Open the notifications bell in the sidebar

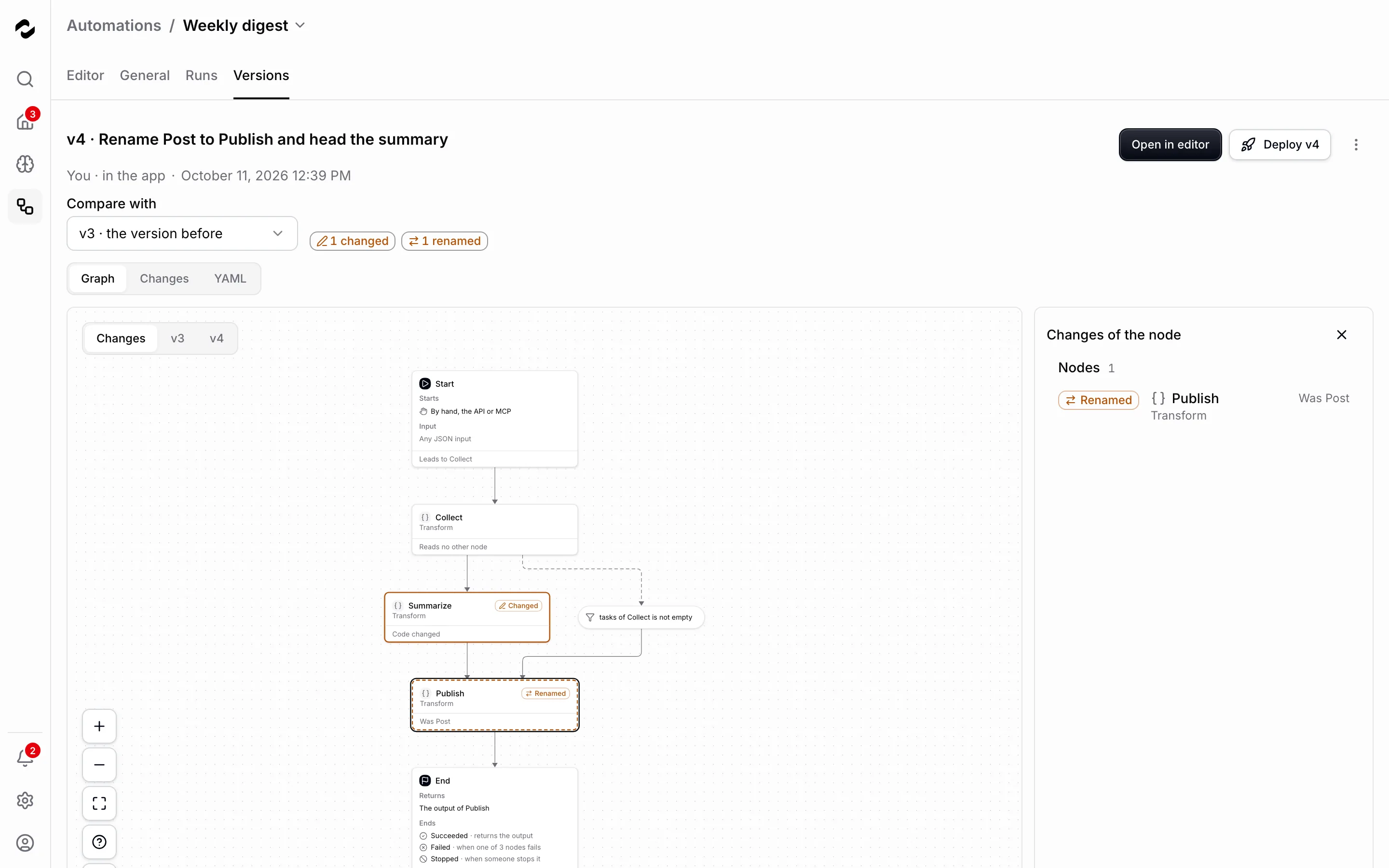(x=25, y=758)
